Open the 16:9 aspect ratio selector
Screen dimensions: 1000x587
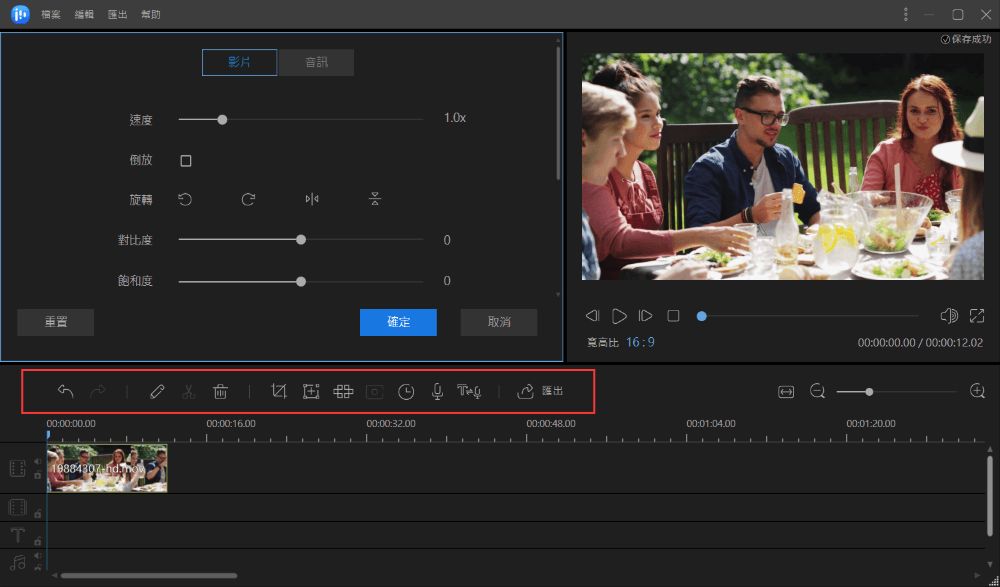click(640, 343)
